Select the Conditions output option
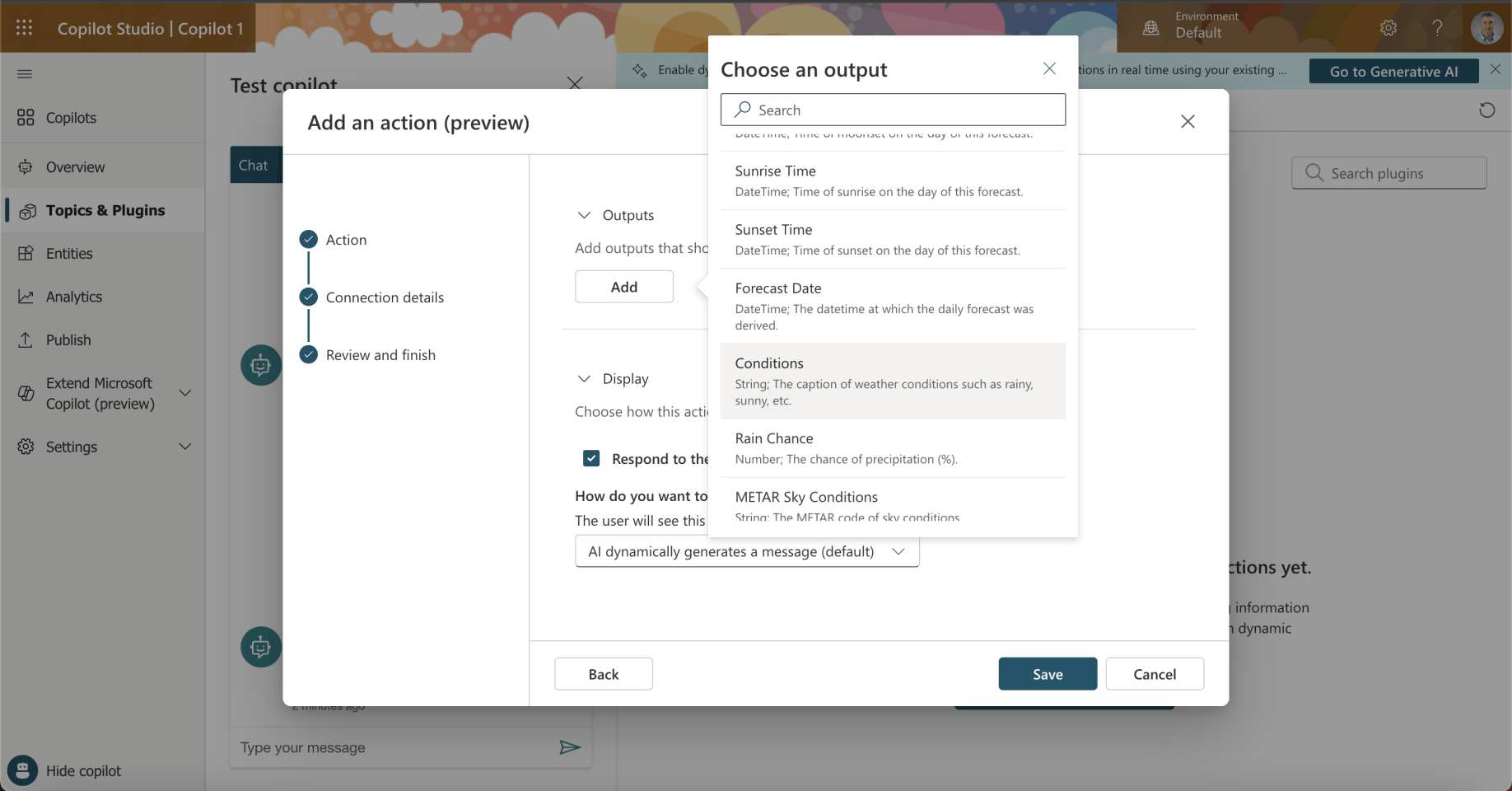 pos(893,381)
